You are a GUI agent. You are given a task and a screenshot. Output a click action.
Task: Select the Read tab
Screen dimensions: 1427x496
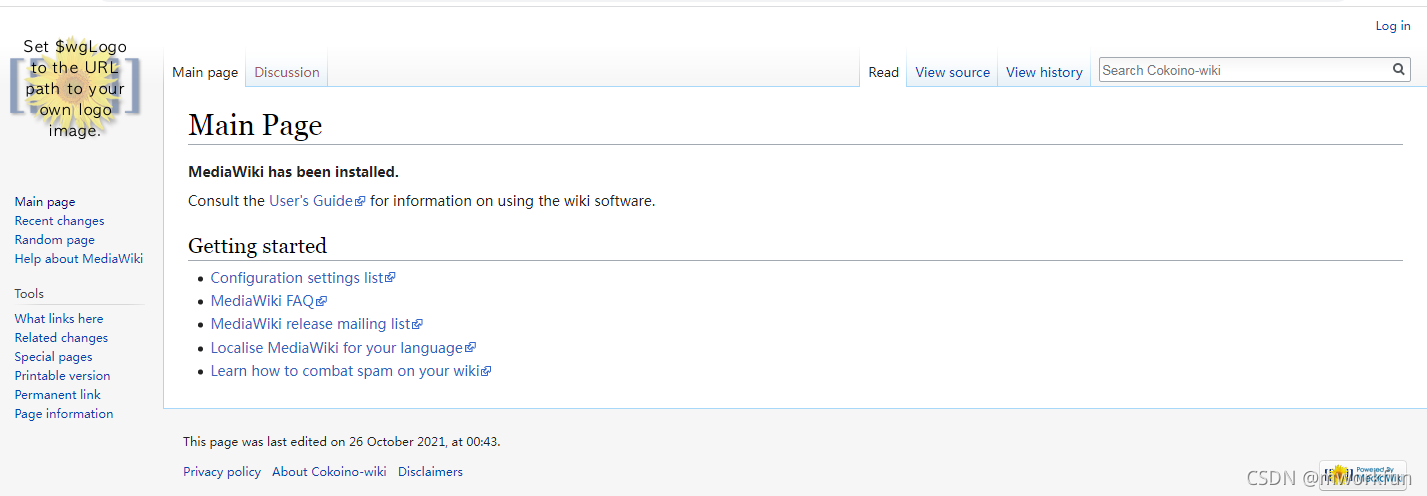click(x=883, y=72)
